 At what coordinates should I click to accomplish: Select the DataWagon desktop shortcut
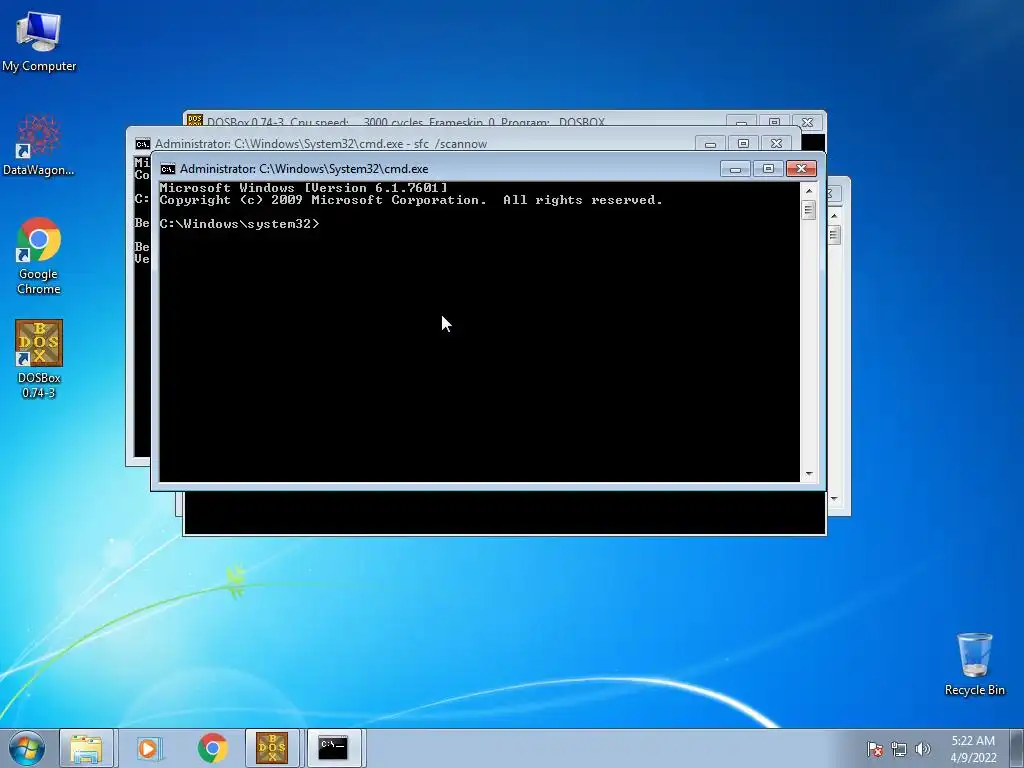(39, 145)
